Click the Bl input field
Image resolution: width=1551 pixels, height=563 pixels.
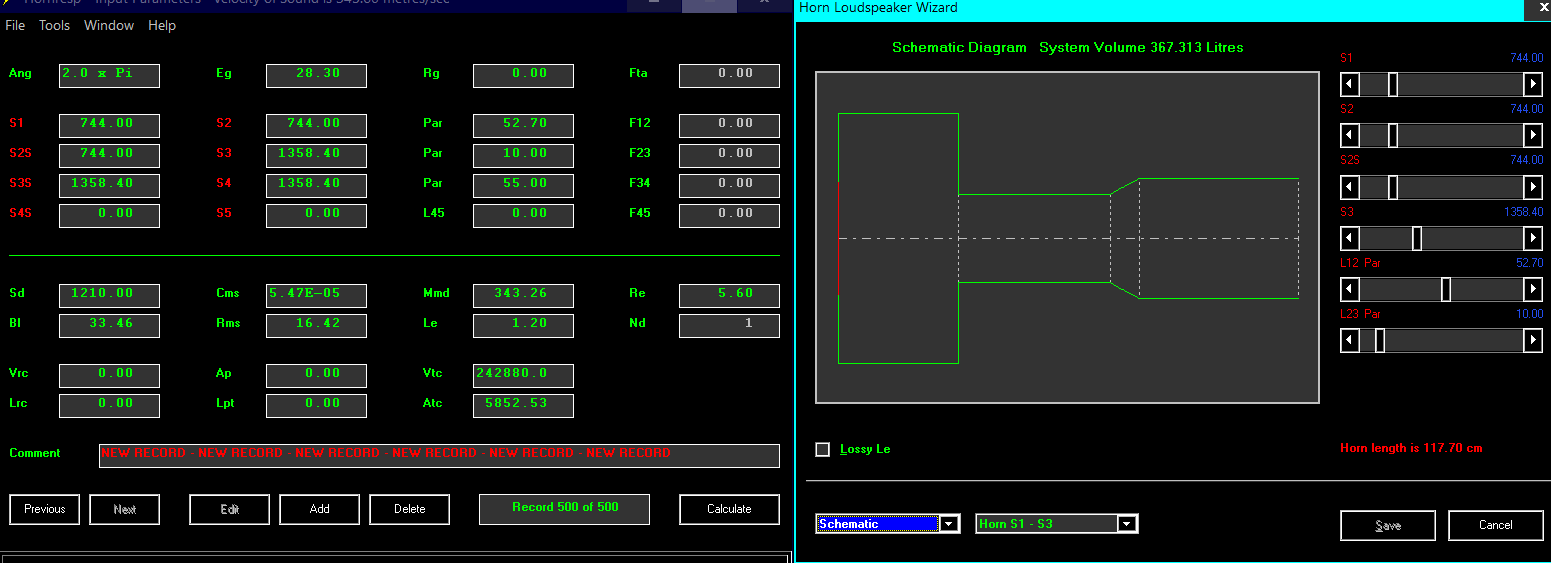(109, 325)
